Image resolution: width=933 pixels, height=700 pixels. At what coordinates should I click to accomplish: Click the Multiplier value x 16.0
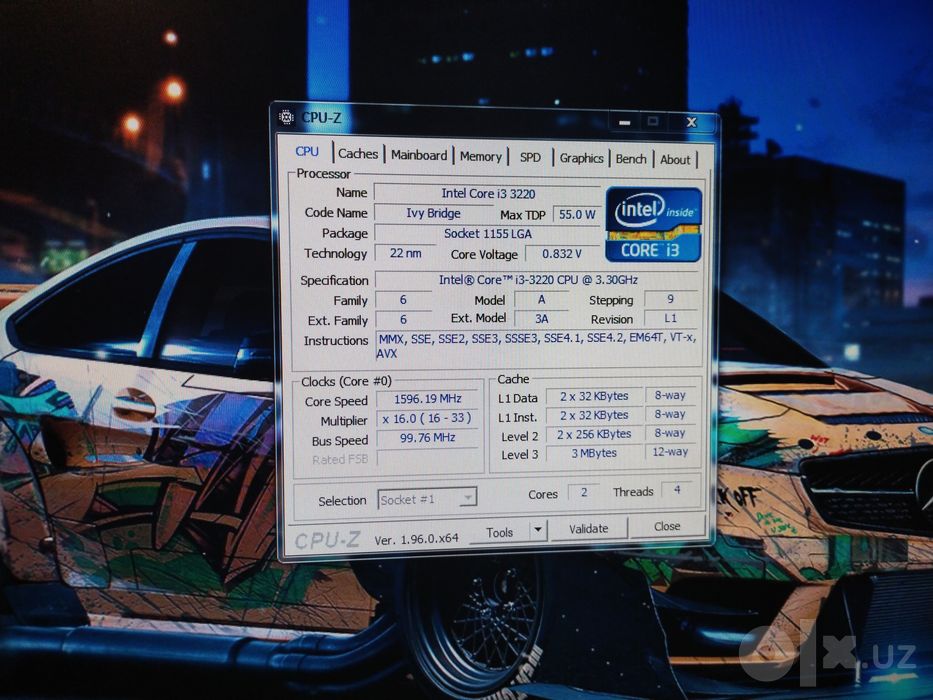point(427,418)
